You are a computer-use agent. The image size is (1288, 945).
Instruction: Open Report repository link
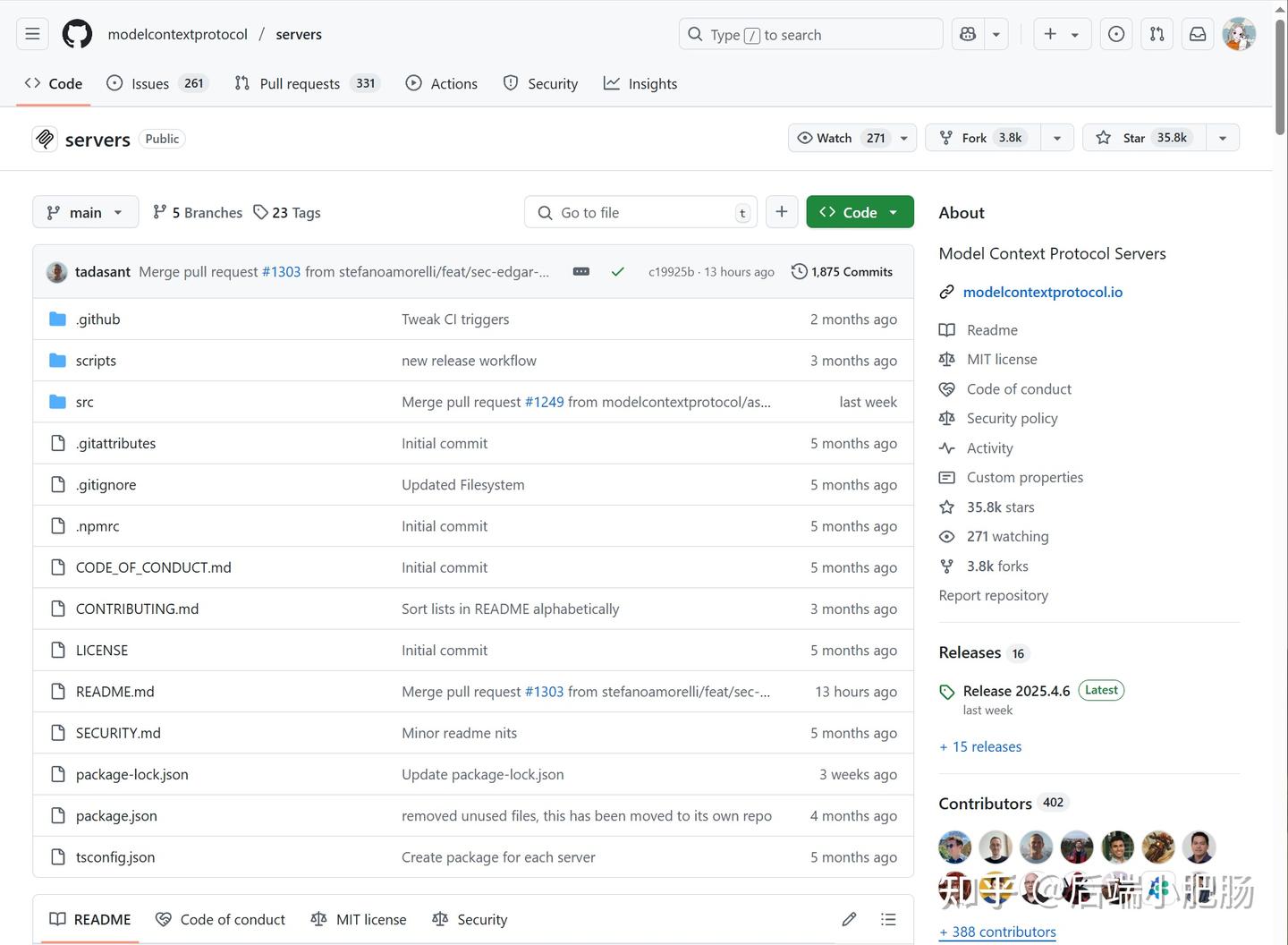994,595
